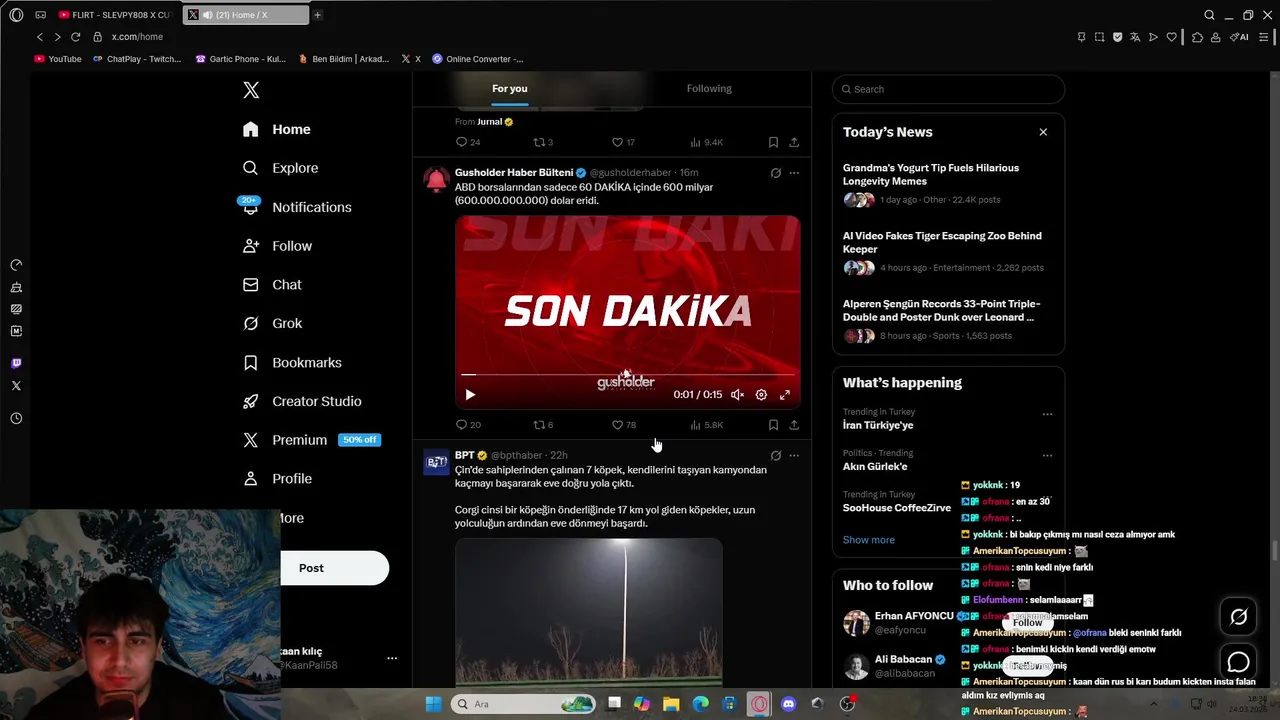Open the floating Grok button
Image resolution: width=1280 pixels, height=720 pixels.
point(1238,617)
